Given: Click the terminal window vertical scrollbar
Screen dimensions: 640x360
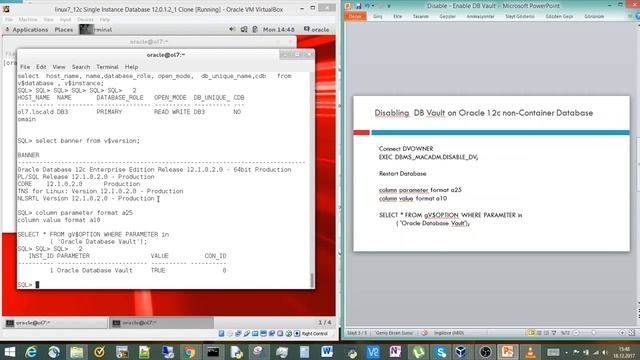Looking at the screenshot, I should [312, 180].
